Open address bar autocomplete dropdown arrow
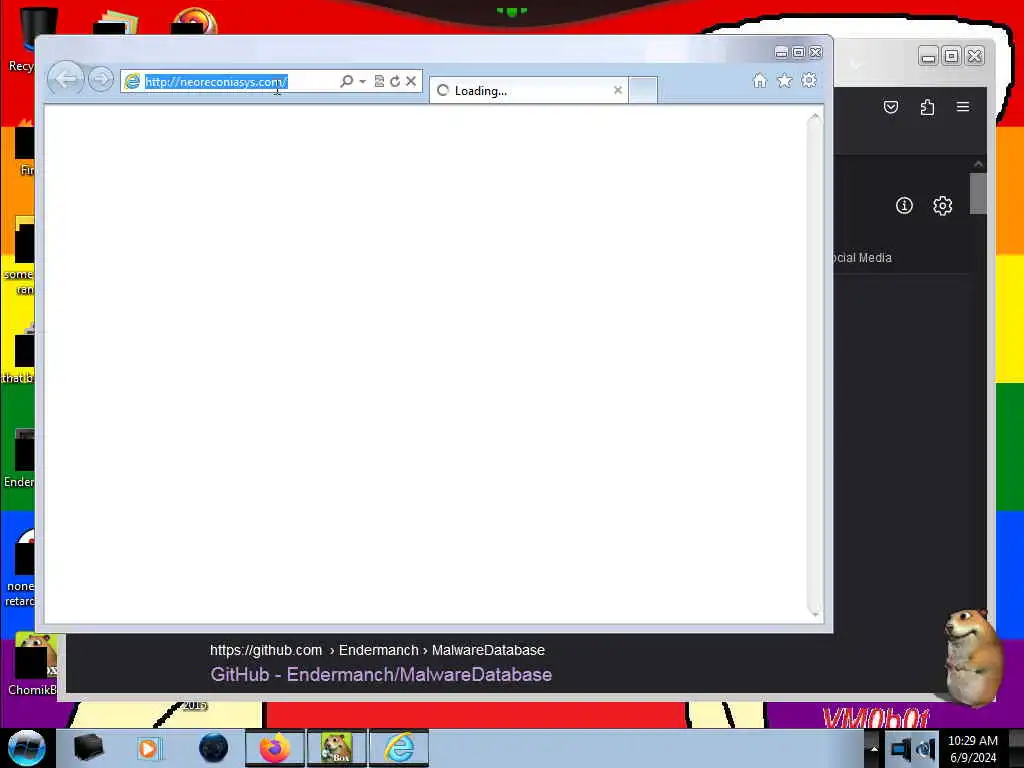The image size is (1024, 768). point(362,82)
